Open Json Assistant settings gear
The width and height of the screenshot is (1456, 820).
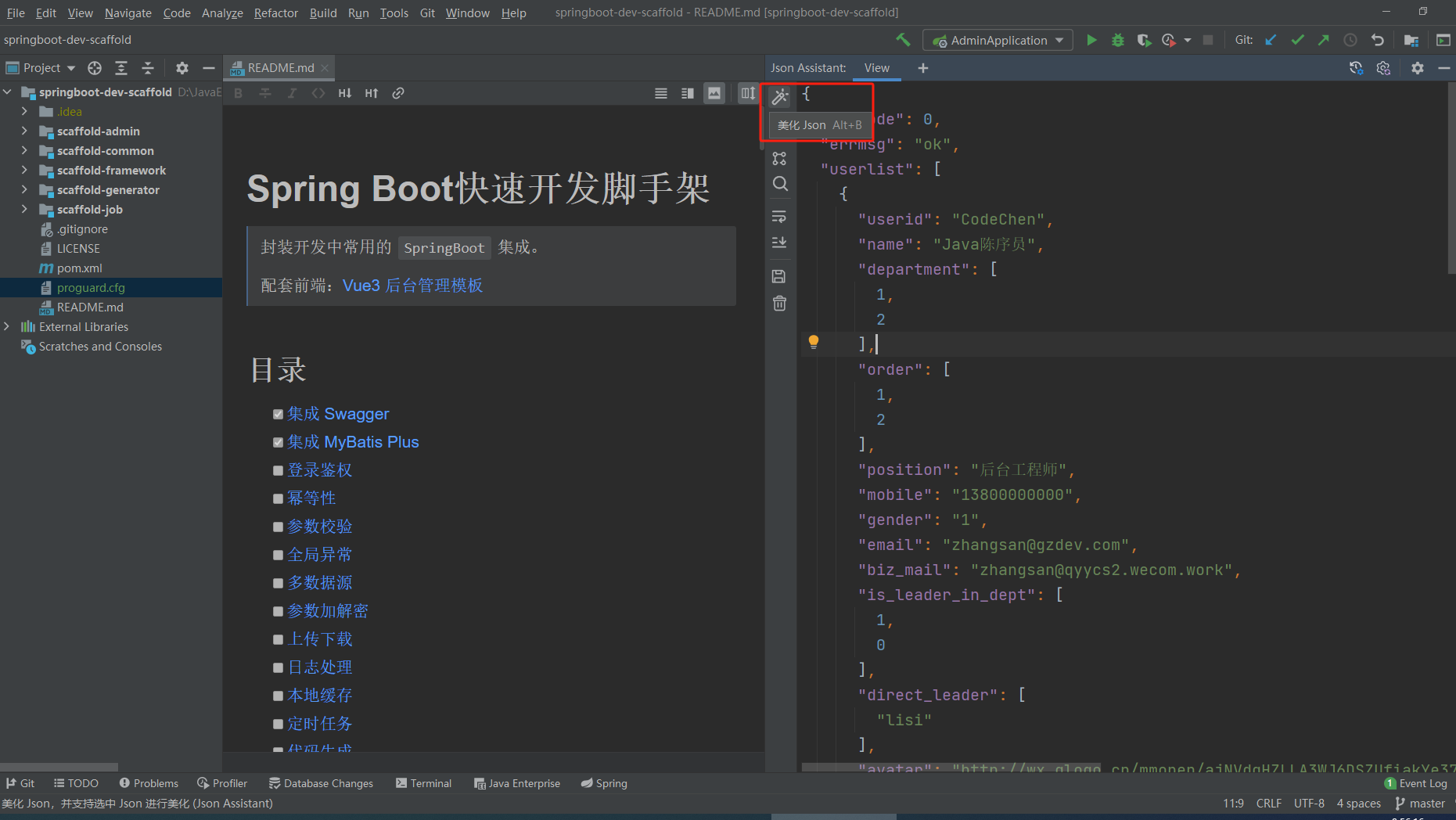1418,68
